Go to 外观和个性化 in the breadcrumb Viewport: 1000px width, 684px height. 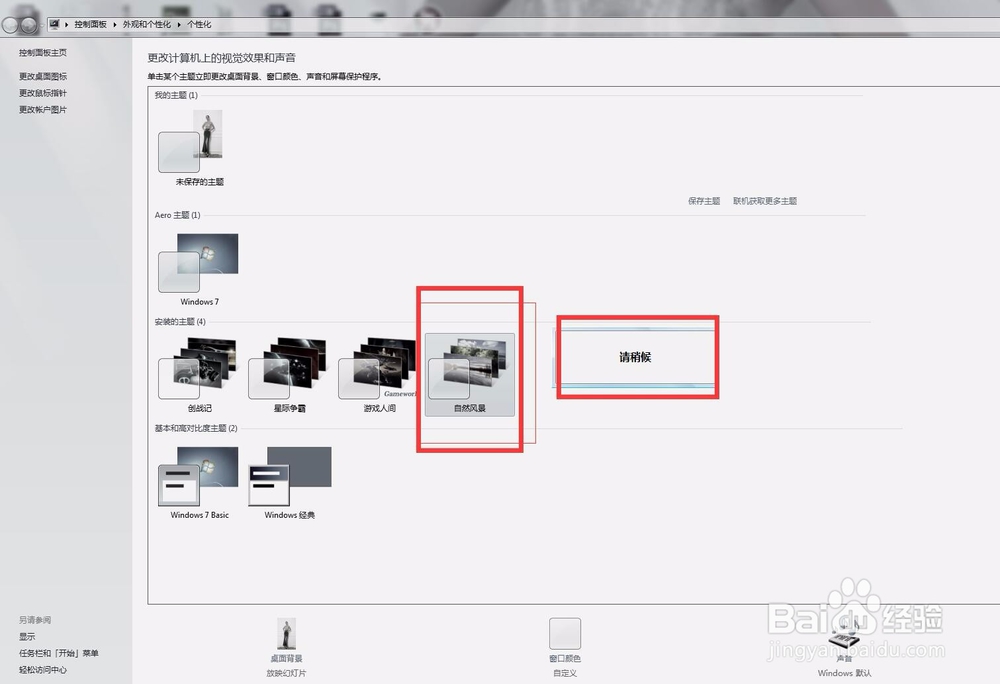coord(147,24)
